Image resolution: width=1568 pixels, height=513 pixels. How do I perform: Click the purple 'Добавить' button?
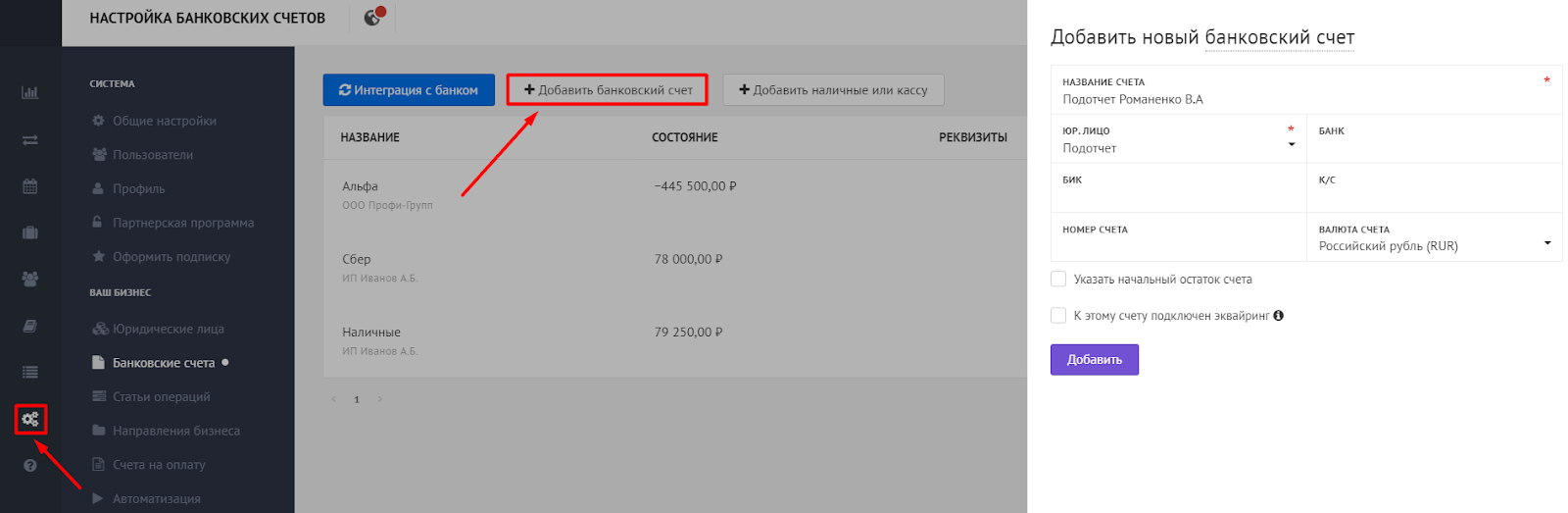pos(1095,360)
